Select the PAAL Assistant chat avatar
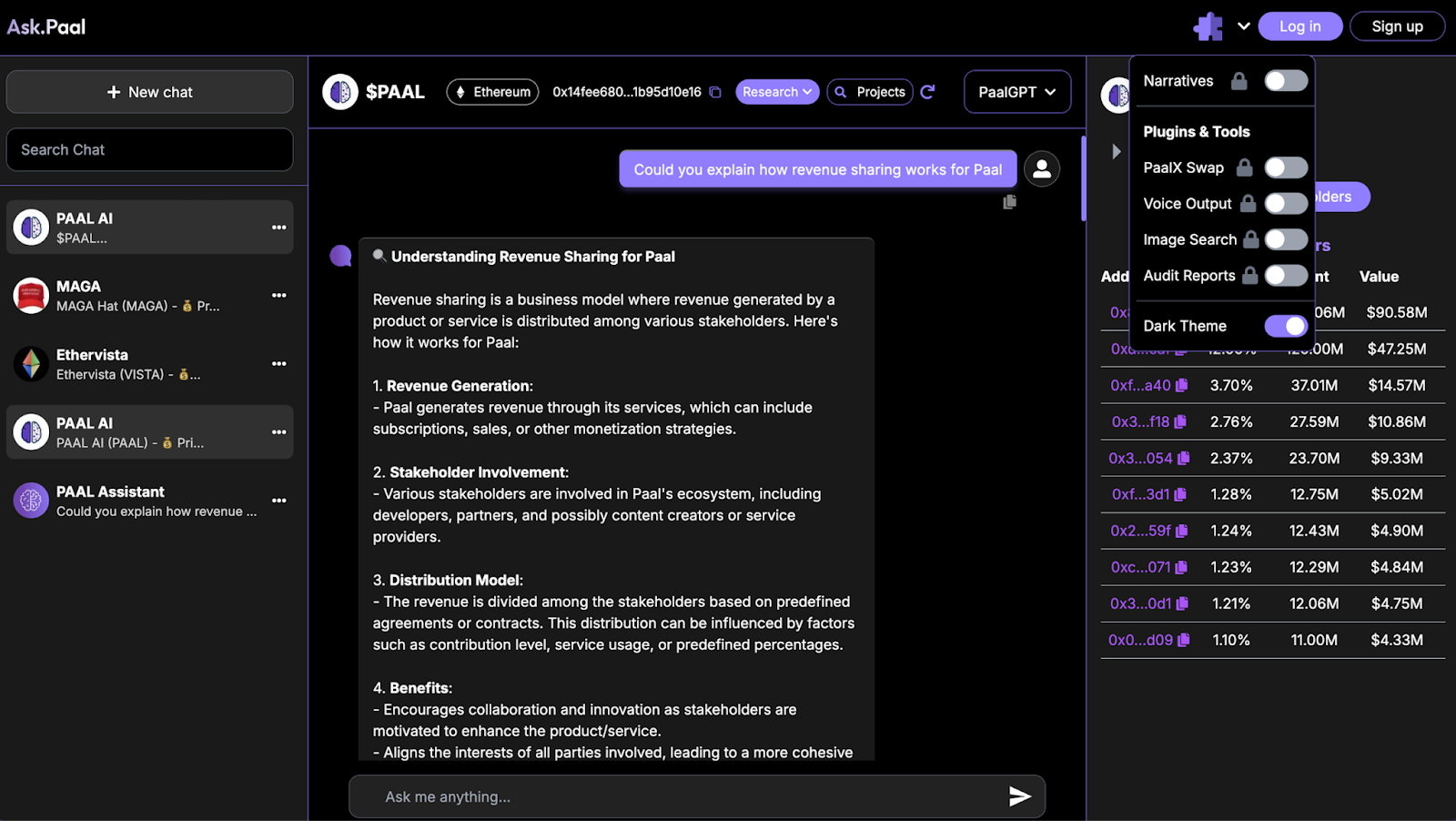The height and width of the screenshot is (821, 1456). [x=31, y=501]
